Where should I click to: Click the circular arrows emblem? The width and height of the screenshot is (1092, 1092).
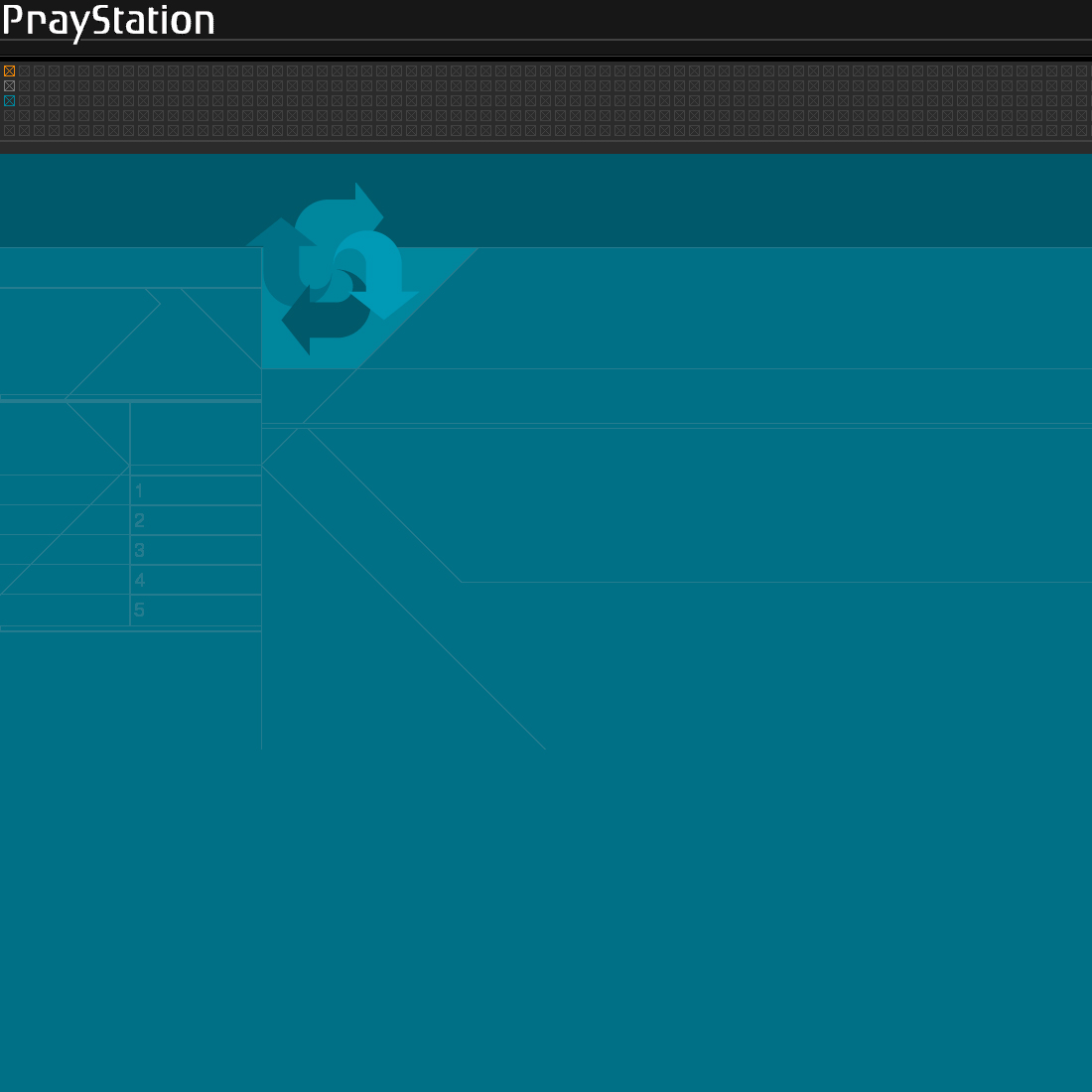(333, 269)
